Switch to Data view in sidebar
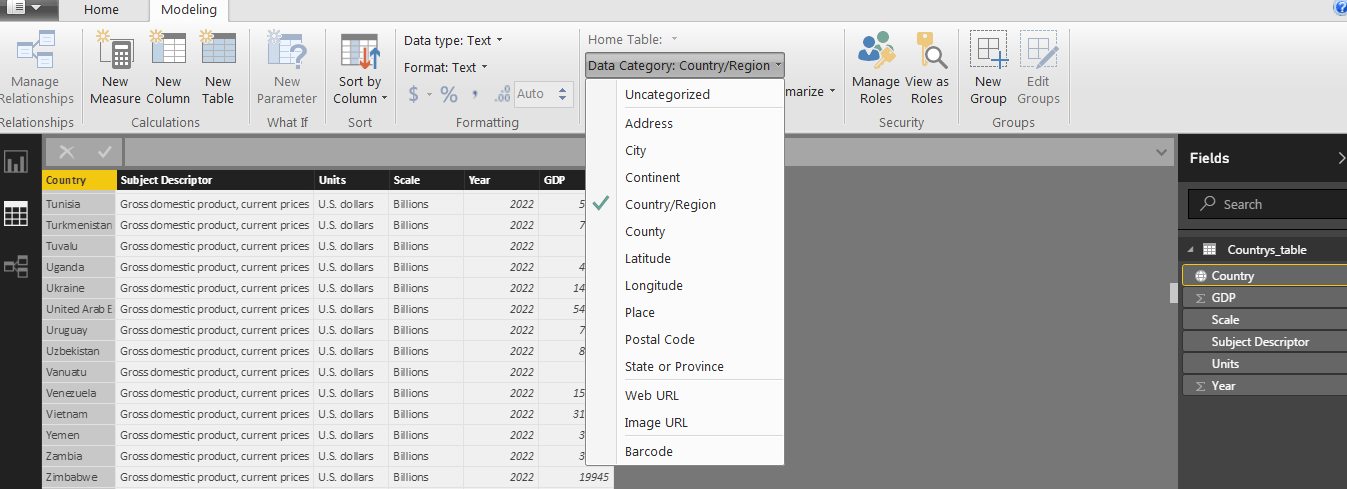Screen dimensions: 1347x489 click(16, 213)
